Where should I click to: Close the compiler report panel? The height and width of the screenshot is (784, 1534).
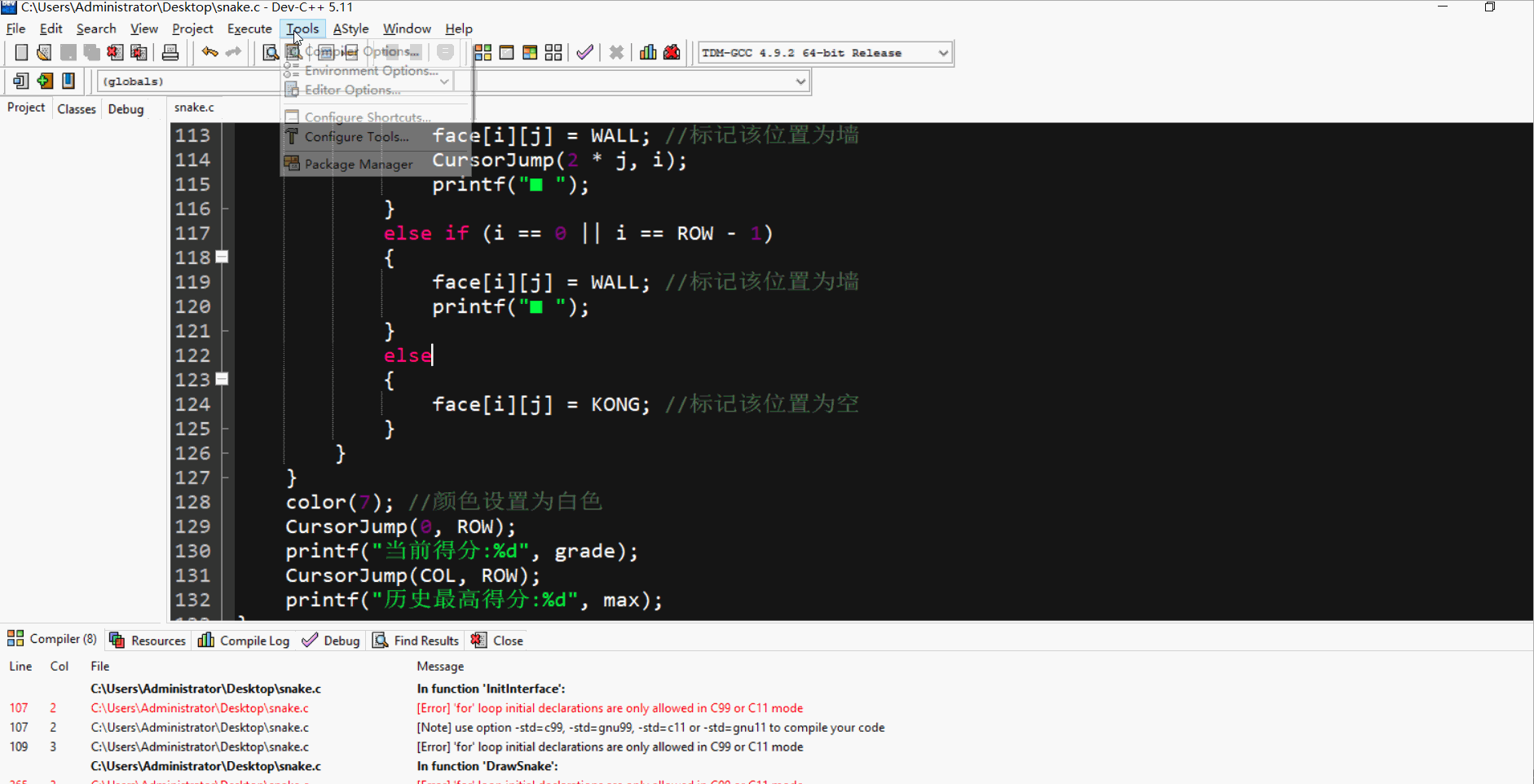497,641
